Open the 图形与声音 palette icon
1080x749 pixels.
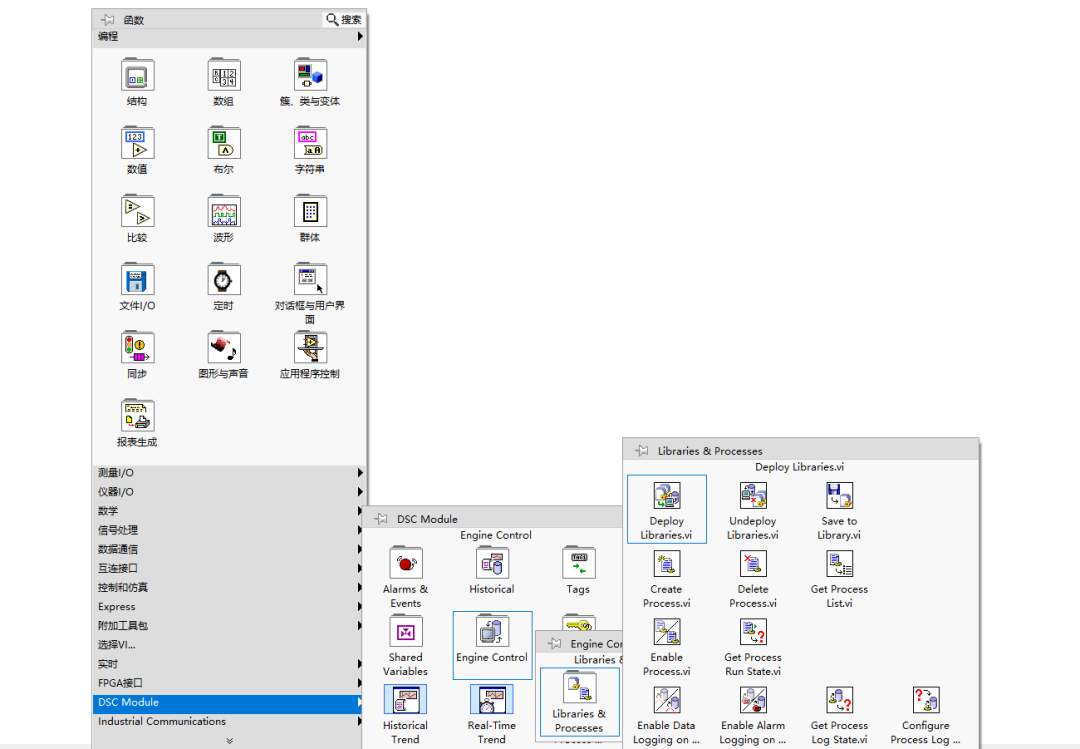pyautogui.click(x=224, y=347)
